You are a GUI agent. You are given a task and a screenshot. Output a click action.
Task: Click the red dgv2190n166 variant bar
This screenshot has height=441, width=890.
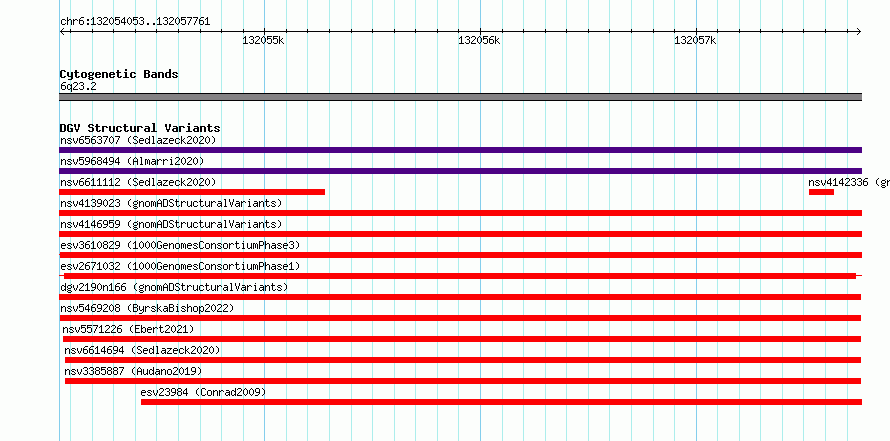460,297
